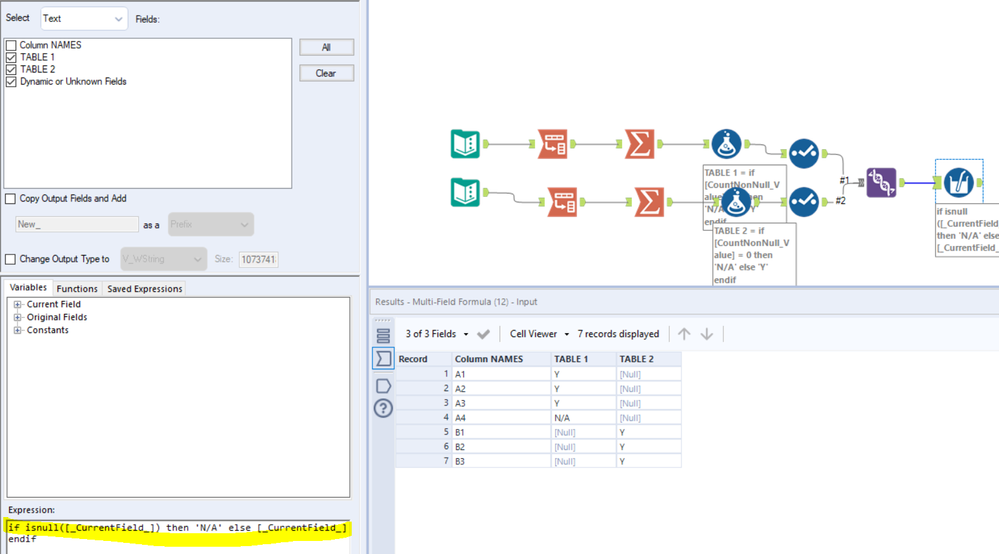Apply field selection checkmark in results
Viewport: 999px width, 554px height.
pyautogui.click(x=483, y=334)
